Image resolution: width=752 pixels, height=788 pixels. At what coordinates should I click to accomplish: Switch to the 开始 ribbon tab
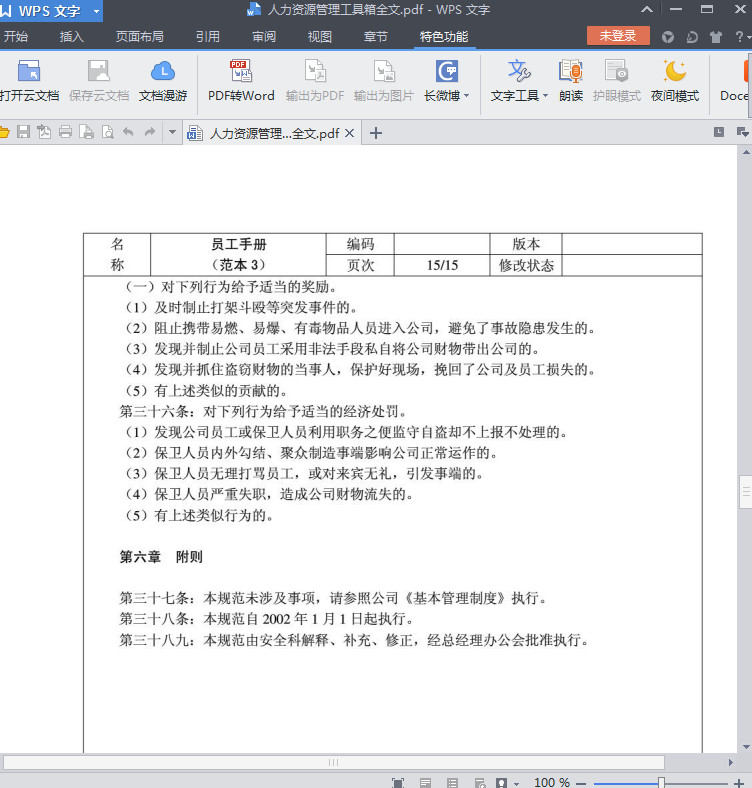point(16,37)
